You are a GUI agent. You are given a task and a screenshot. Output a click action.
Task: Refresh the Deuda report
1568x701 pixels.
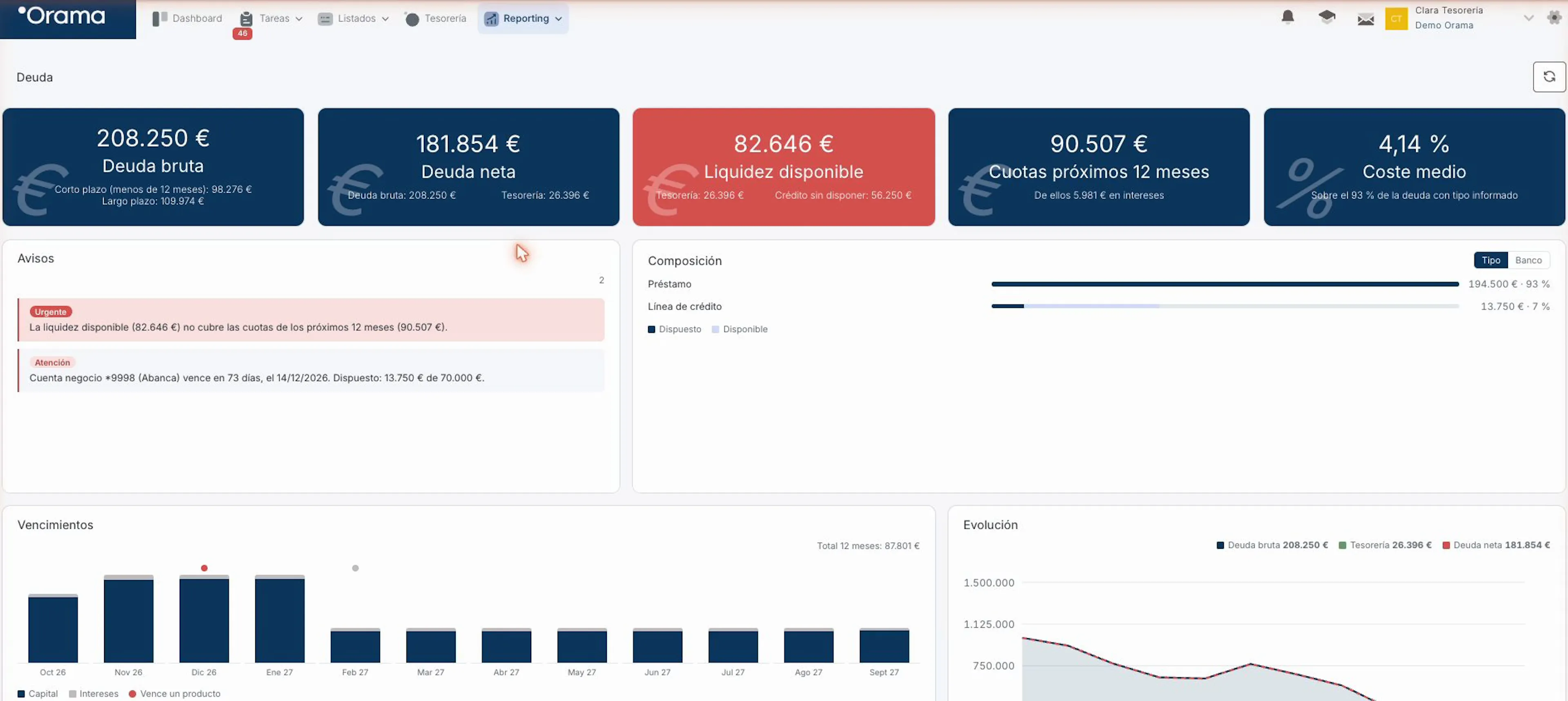(x=1548, y=77)
